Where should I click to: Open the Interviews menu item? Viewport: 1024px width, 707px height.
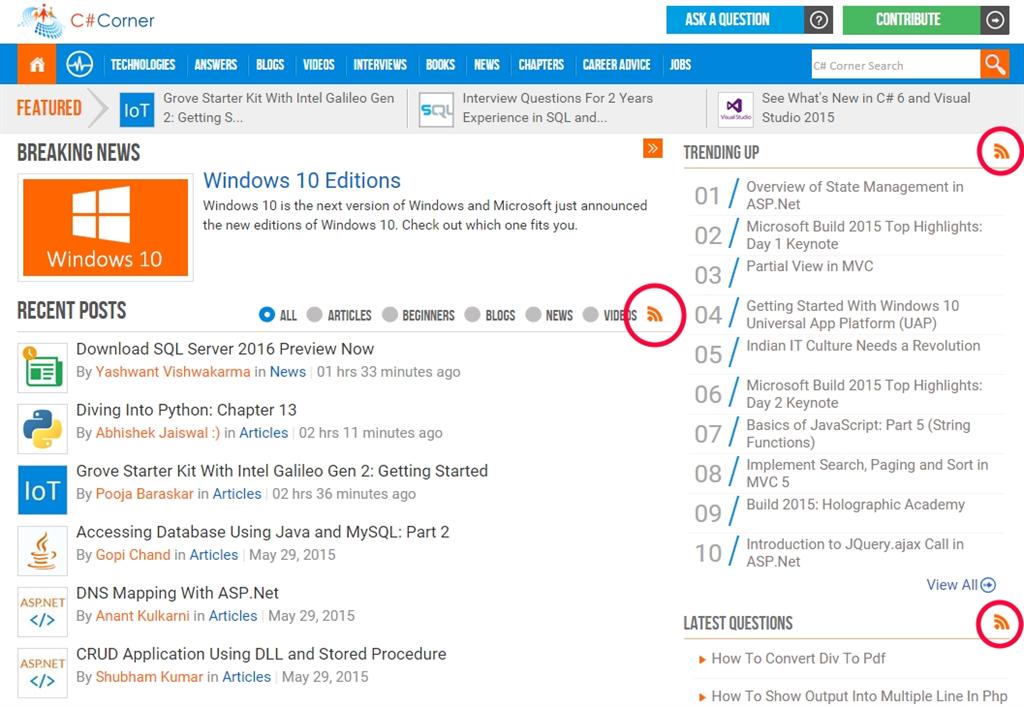pyautogui.click(x=380, y=65)
